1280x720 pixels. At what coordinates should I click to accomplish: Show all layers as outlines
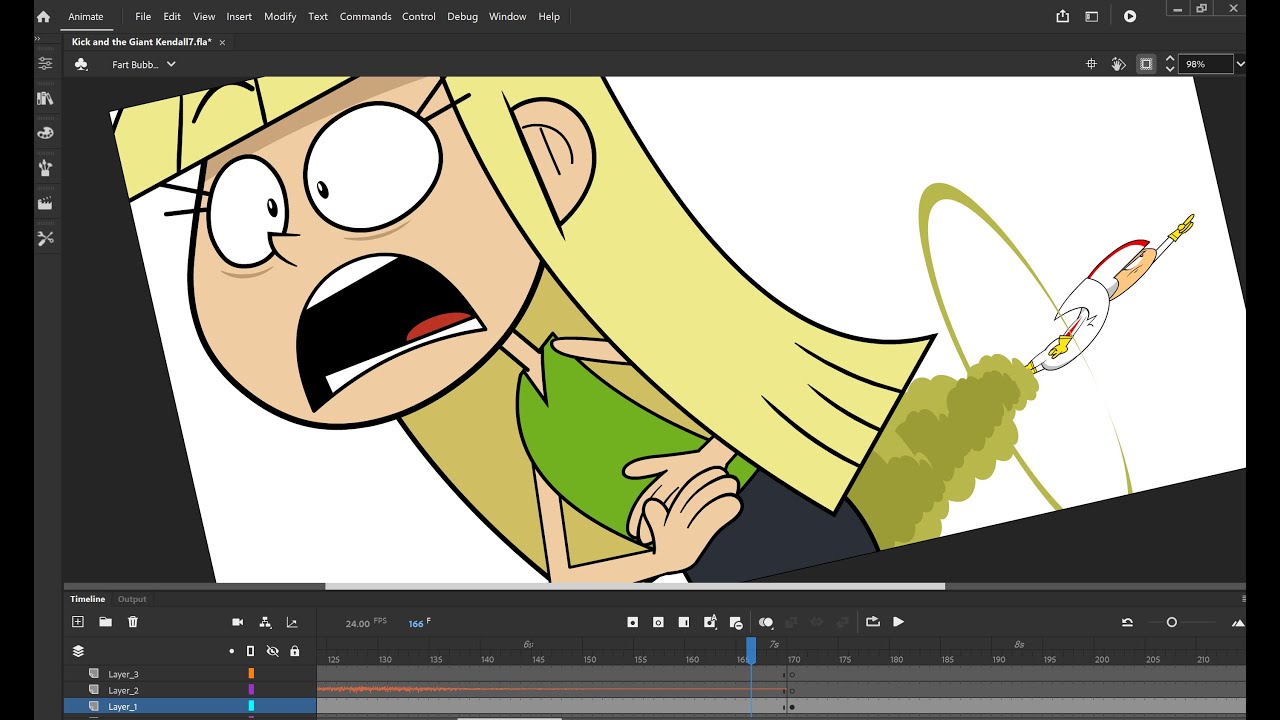pos(250,651)
